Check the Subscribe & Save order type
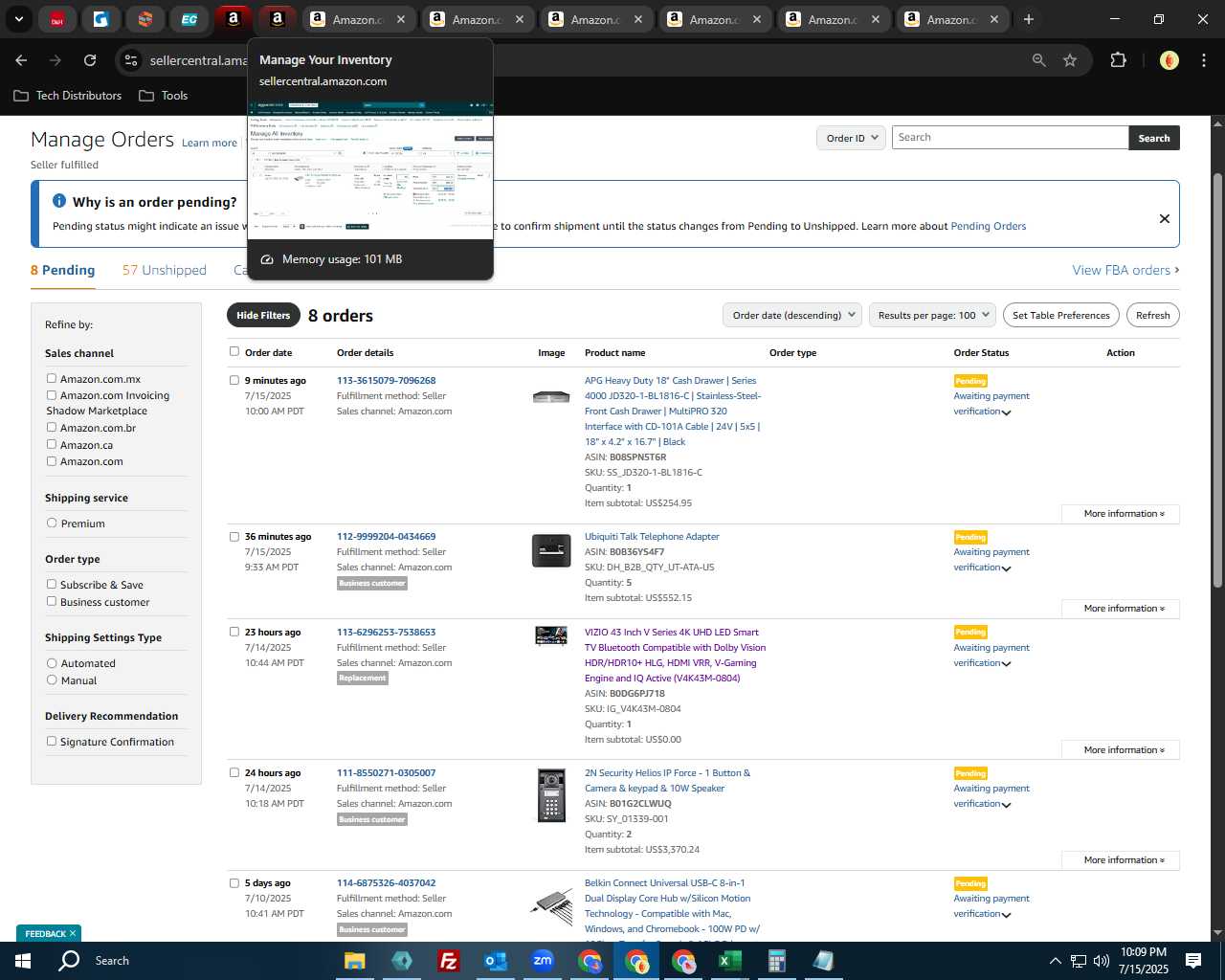This screenshot has height=980, width=1225. [52, 584]
